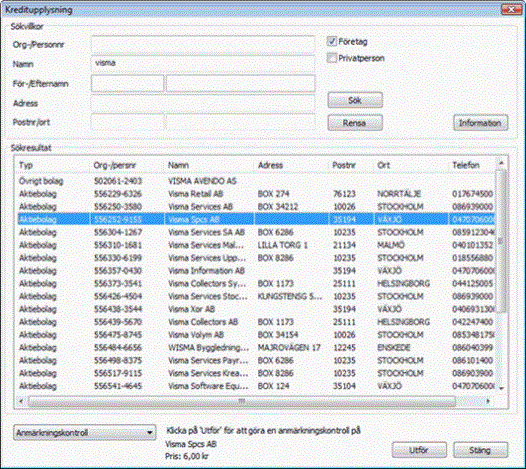Close the Kreditupplysning dialog window

tap(511, 9)
